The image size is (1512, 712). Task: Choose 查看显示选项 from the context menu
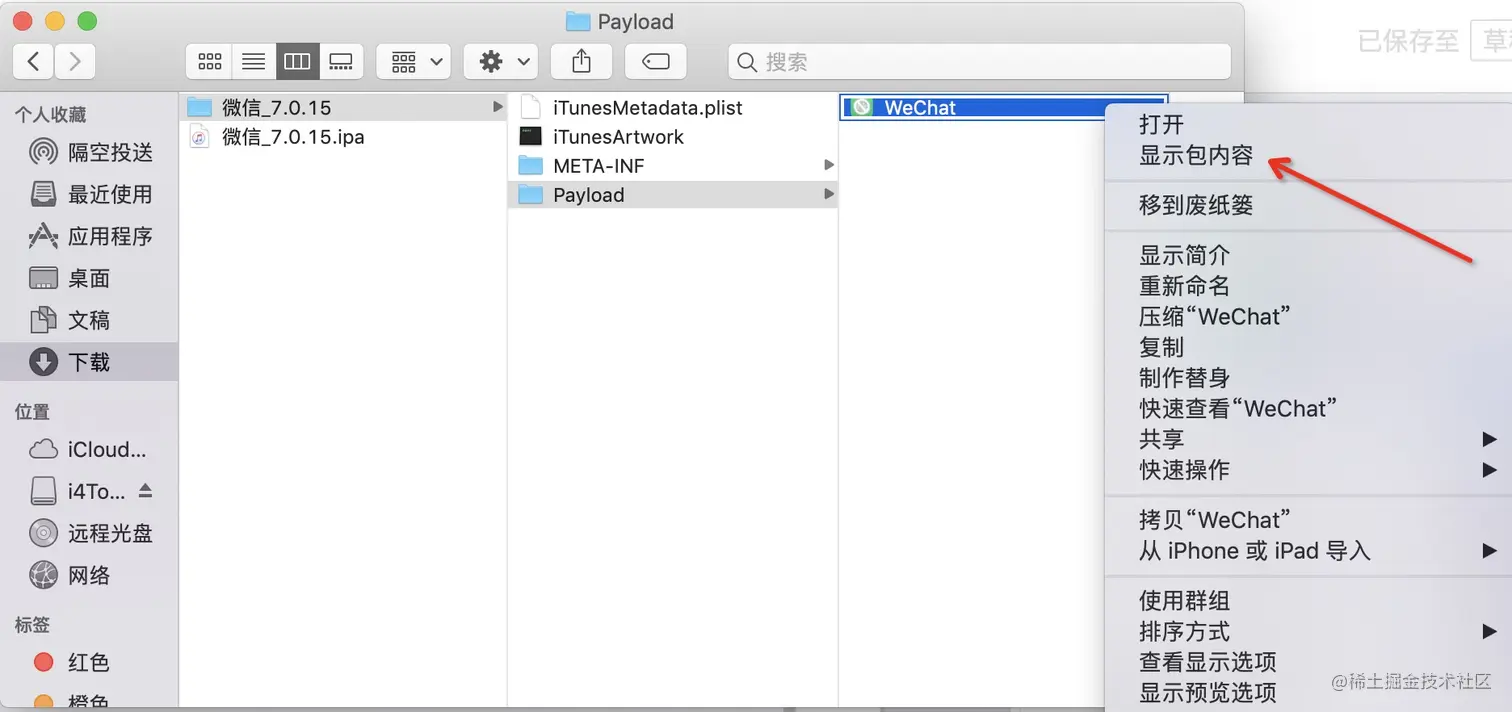click(x=1308, y=662)
